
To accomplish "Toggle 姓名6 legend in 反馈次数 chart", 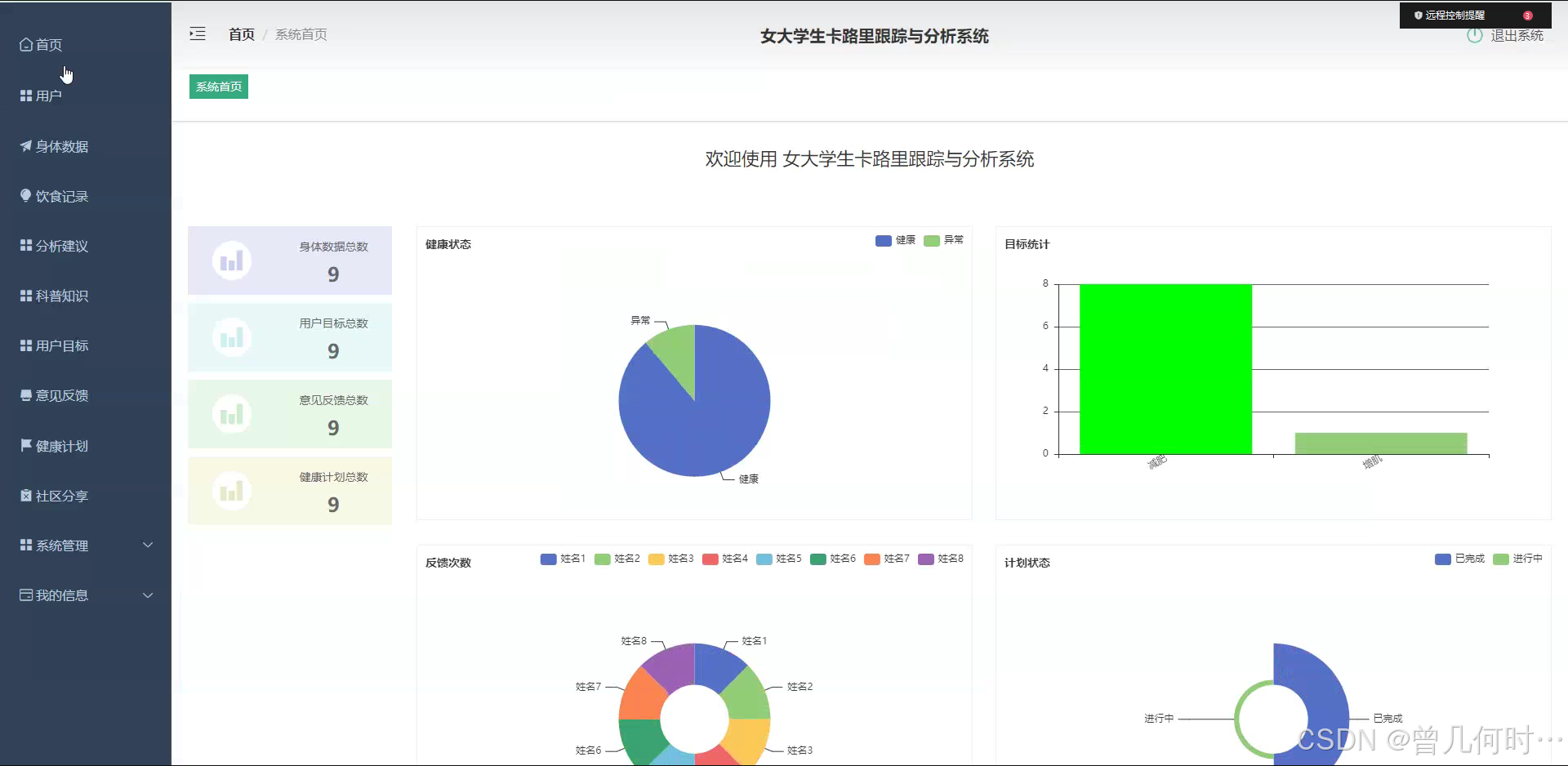I will tap(832, 559).
